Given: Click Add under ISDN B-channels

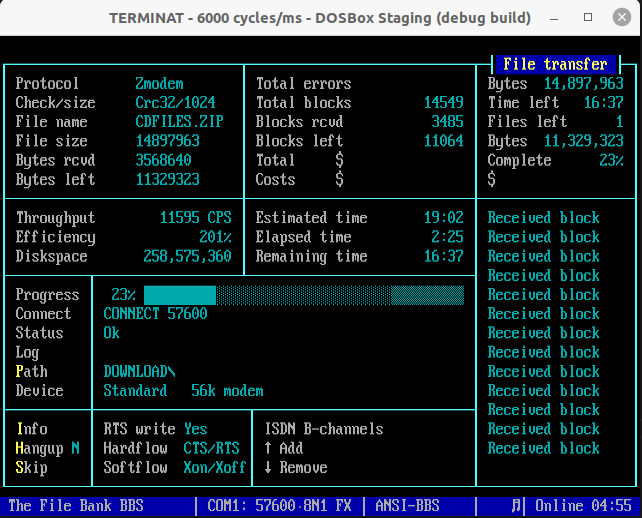Looking at the screenshot, I should (291, 448).
